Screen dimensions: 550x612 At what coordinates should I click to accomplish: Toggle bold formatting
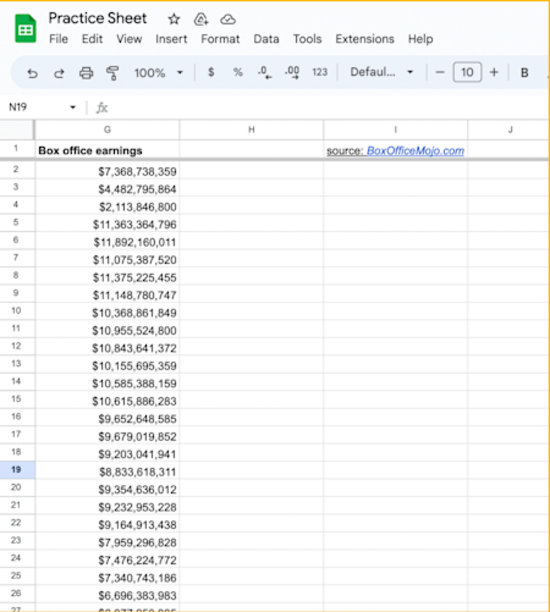coord(524,73)
